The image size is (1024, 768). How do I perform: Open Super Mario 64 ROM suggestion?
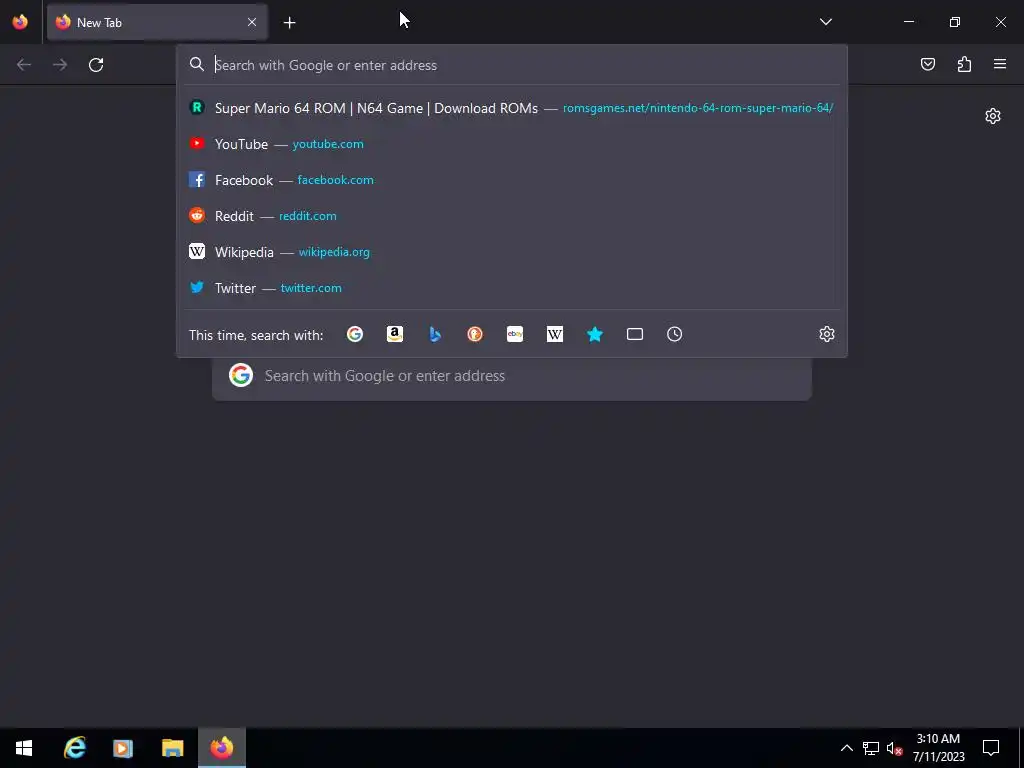pos(511,108)
